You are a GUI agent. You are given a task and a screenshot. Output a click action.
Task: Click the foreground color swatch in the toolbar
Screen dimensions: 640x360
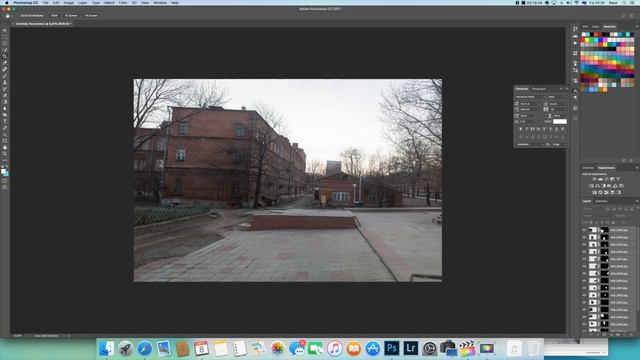tap(3, 171)
